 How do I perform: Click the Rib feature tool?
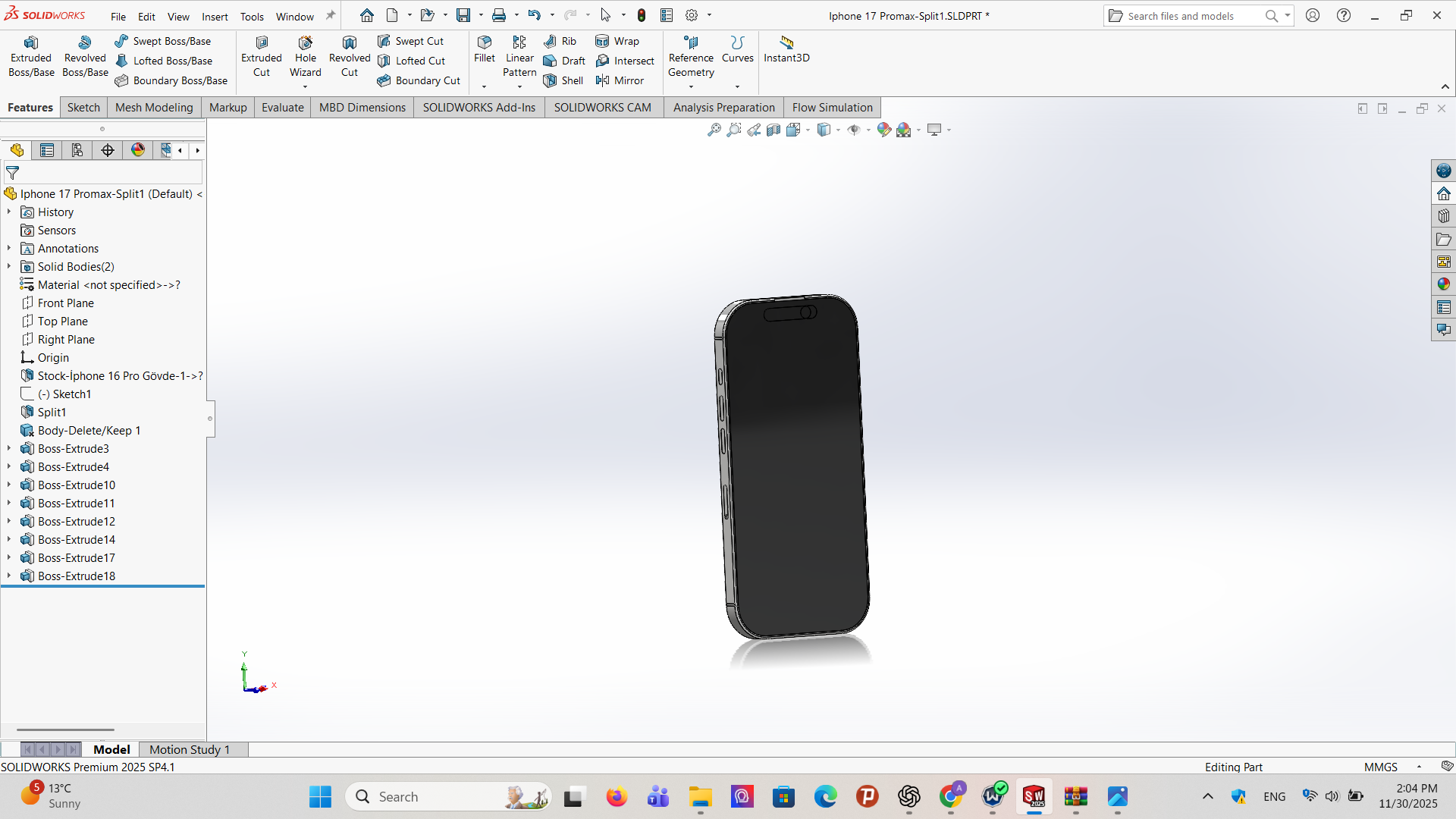click(x=560, y=41)
